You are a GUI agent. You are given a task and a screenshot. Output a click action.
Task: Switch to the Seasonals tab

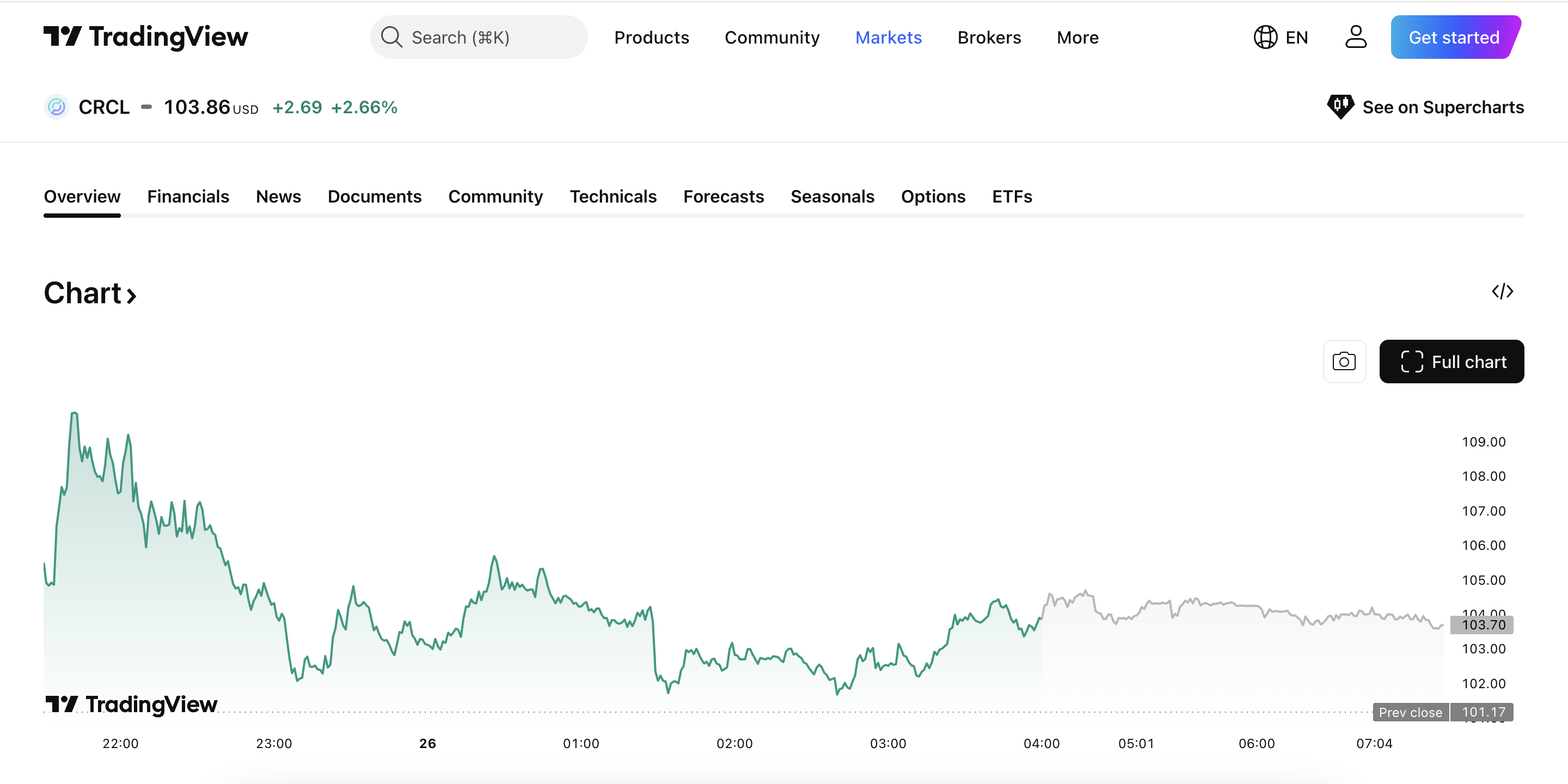click(832, 196)
